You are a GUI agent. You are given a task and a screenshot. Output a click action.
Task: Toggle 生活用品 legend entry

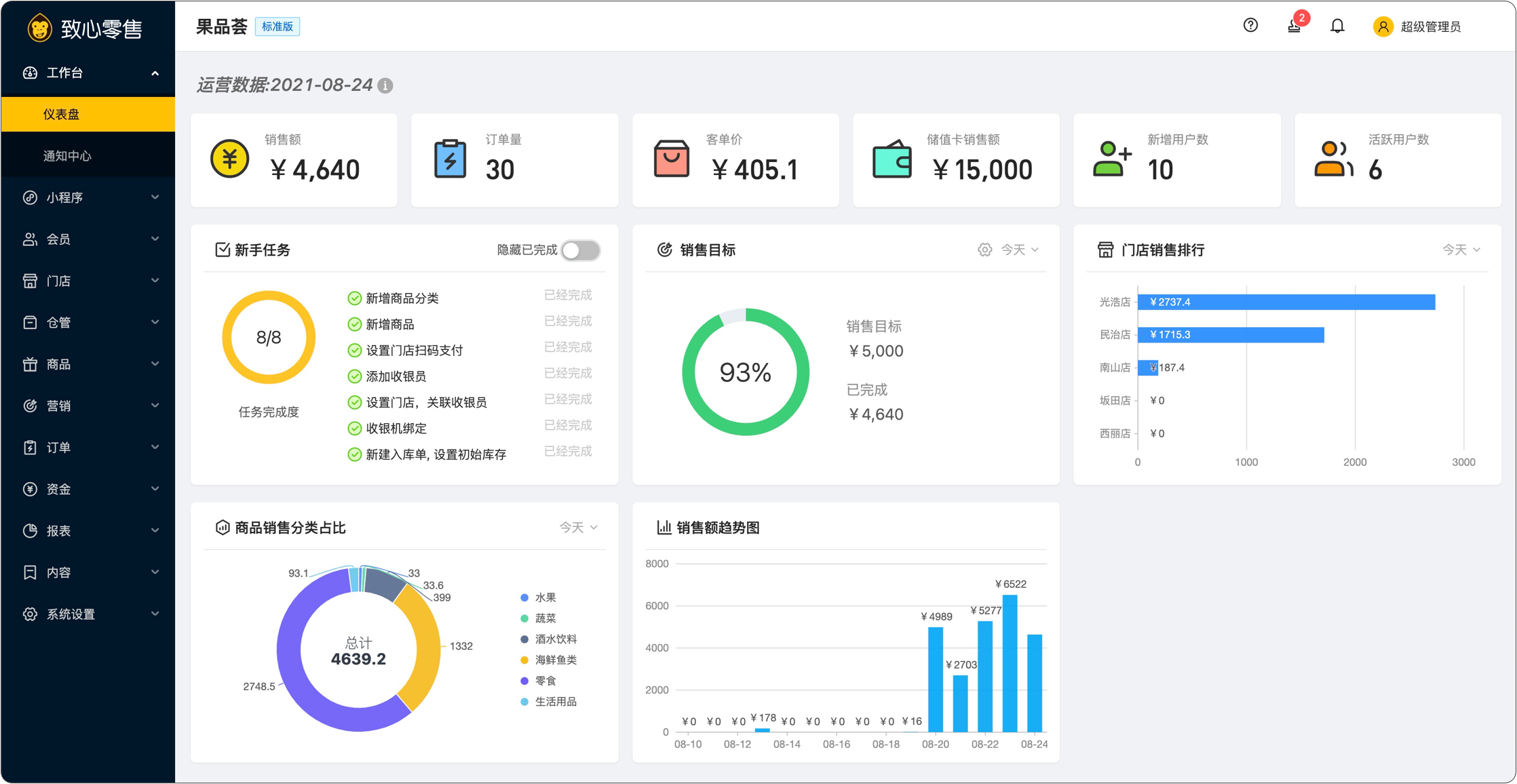(x=548, y=701)
